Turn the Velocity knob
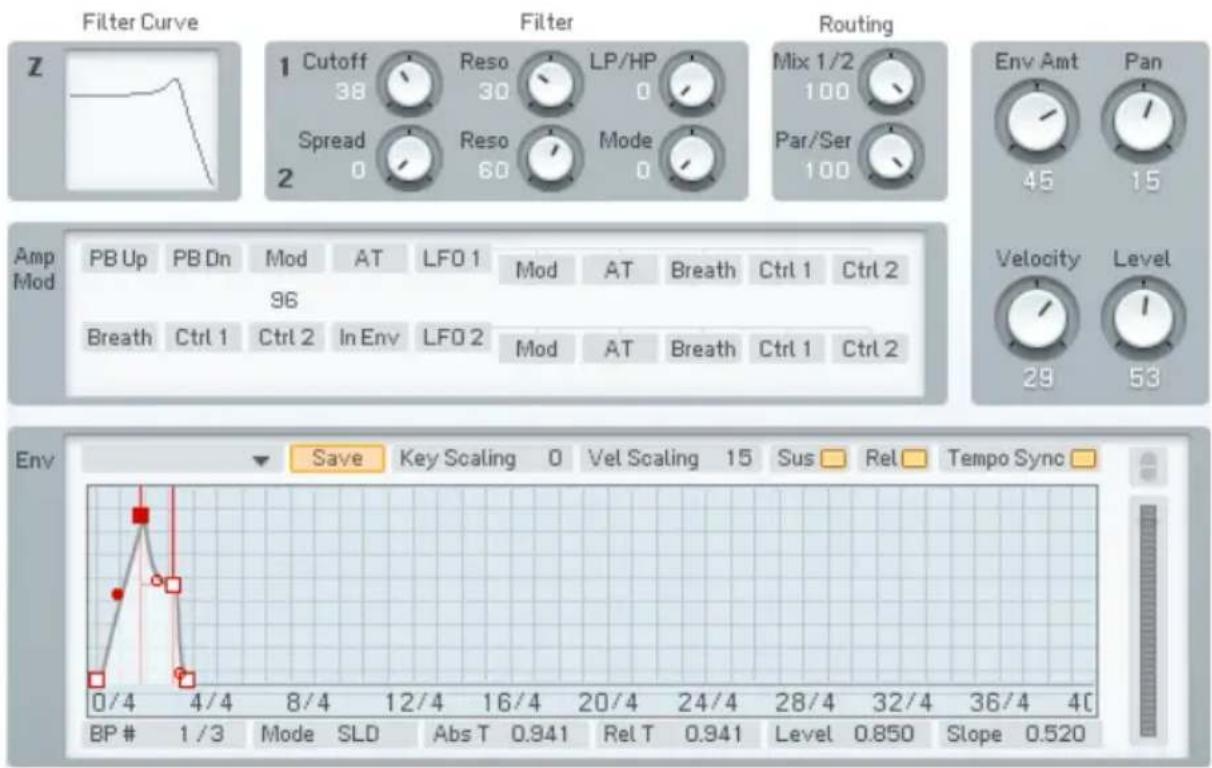The image size is (1212, 768). pos(1037,318)
